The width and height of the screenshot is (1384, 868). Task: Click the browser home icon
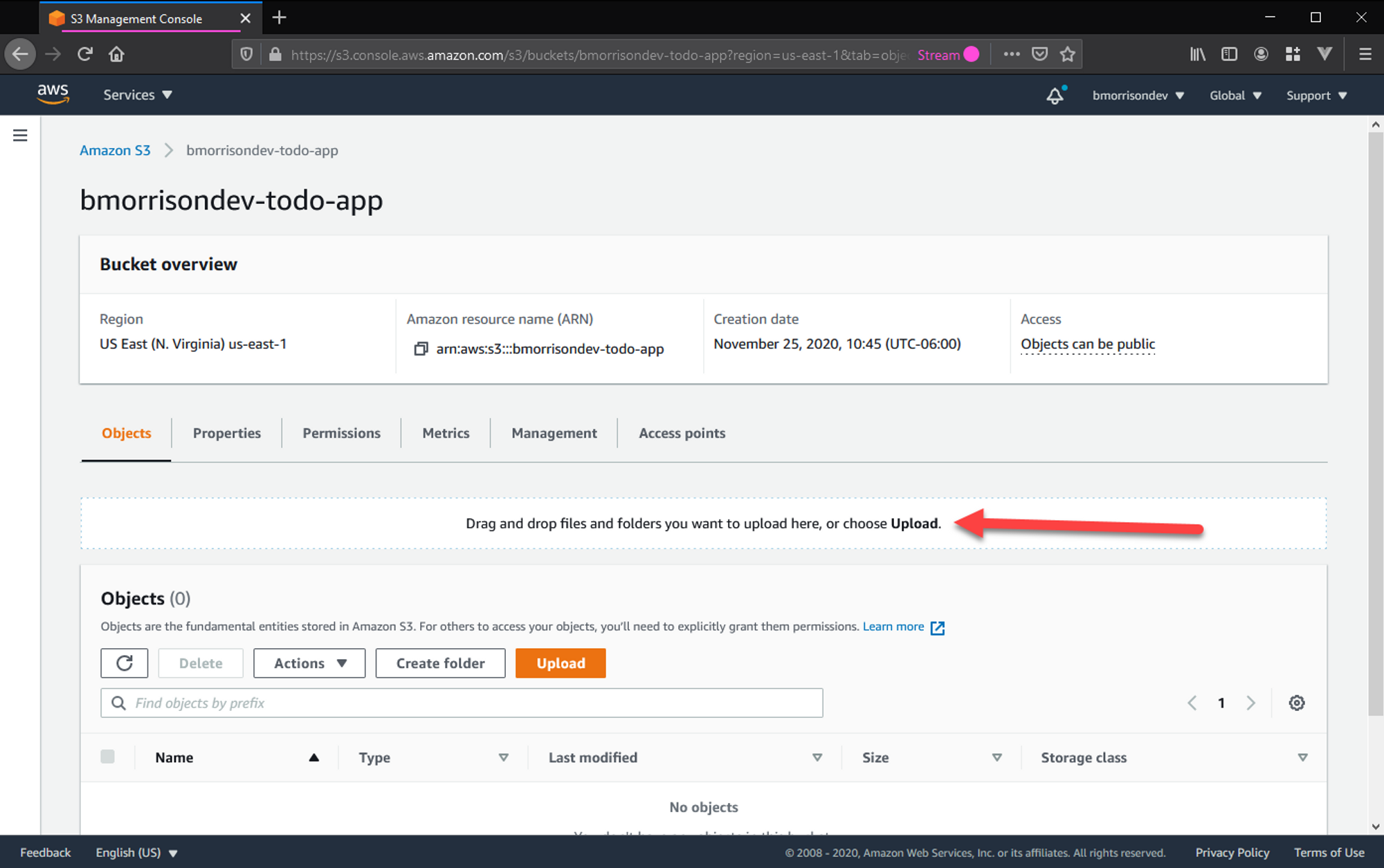tap(116, 54)
